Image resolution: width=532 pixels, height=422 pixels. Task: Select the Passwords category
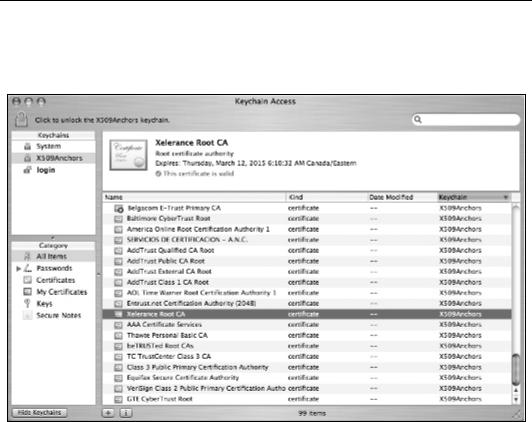[x=54, y=268]
